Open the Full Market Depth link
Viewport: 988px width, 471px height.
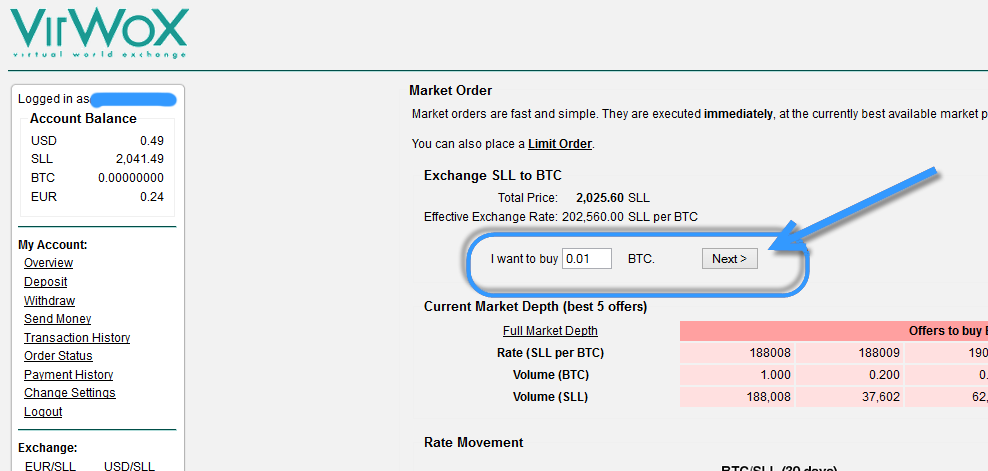[550, 331]
